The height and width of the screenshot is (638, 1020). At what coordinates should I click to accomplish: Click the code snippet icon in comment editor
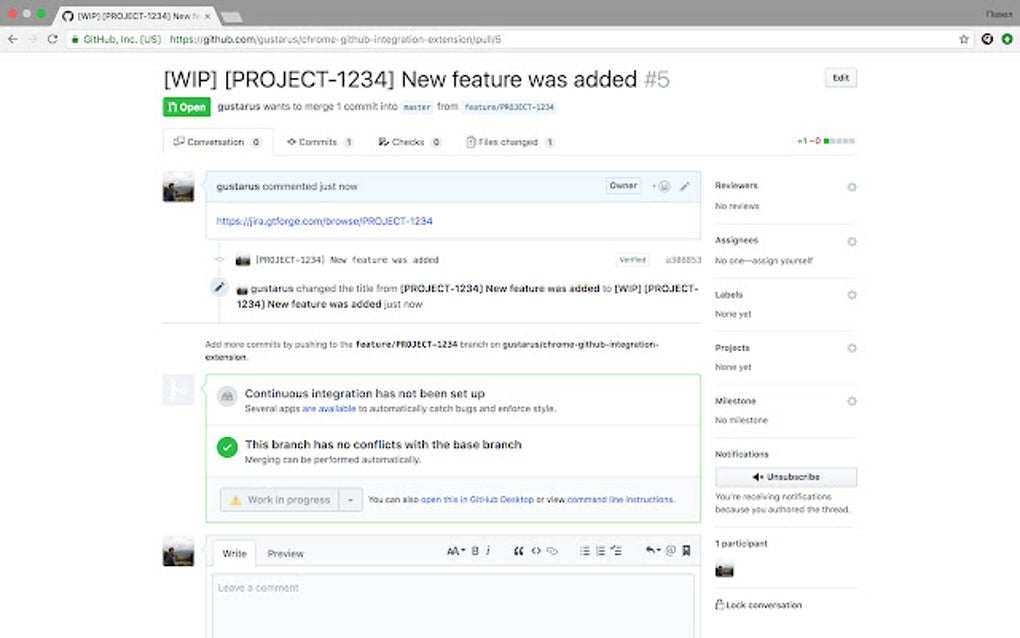click(x=536, y=551)
